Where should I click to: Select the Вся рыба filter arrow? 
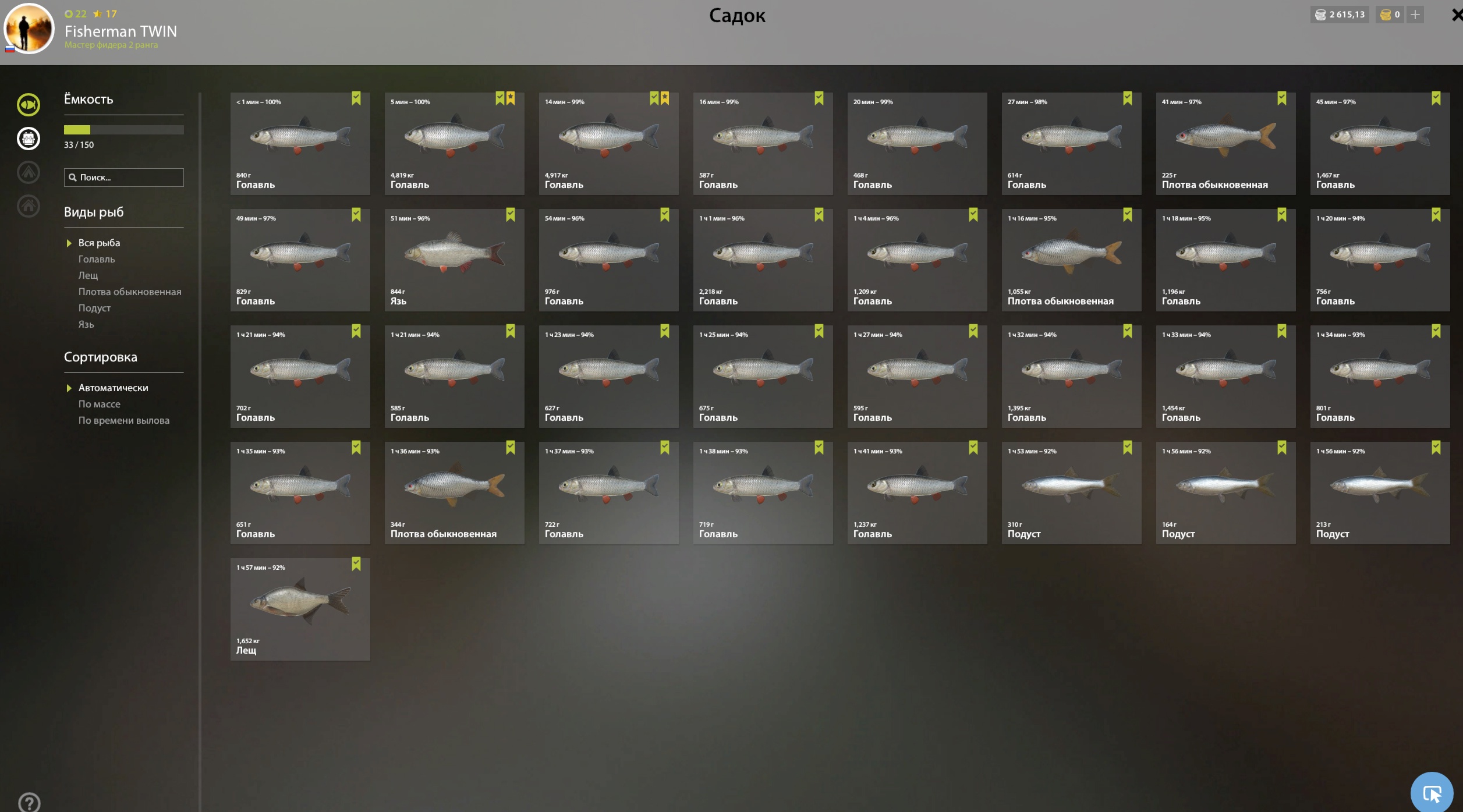click(x=69, y=243)
